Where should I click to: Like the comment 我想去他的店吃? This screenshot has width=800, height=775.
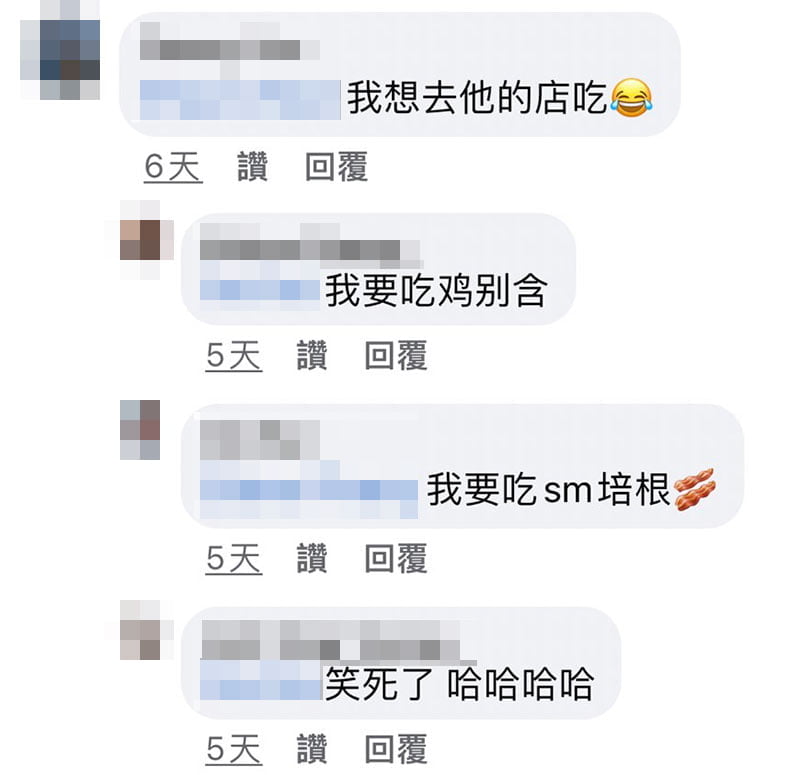tap(252, 166)
